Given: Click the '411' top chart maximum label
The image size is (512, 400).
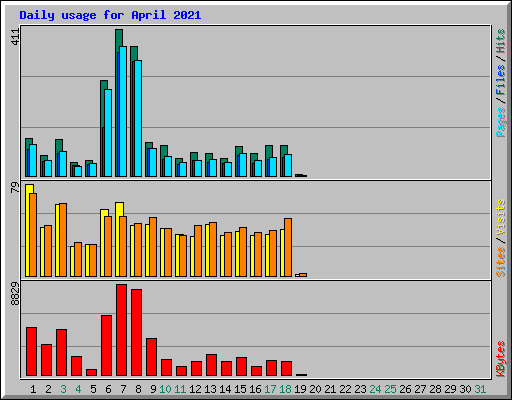Looking at the screenshot, I should (x=15, y=37).
